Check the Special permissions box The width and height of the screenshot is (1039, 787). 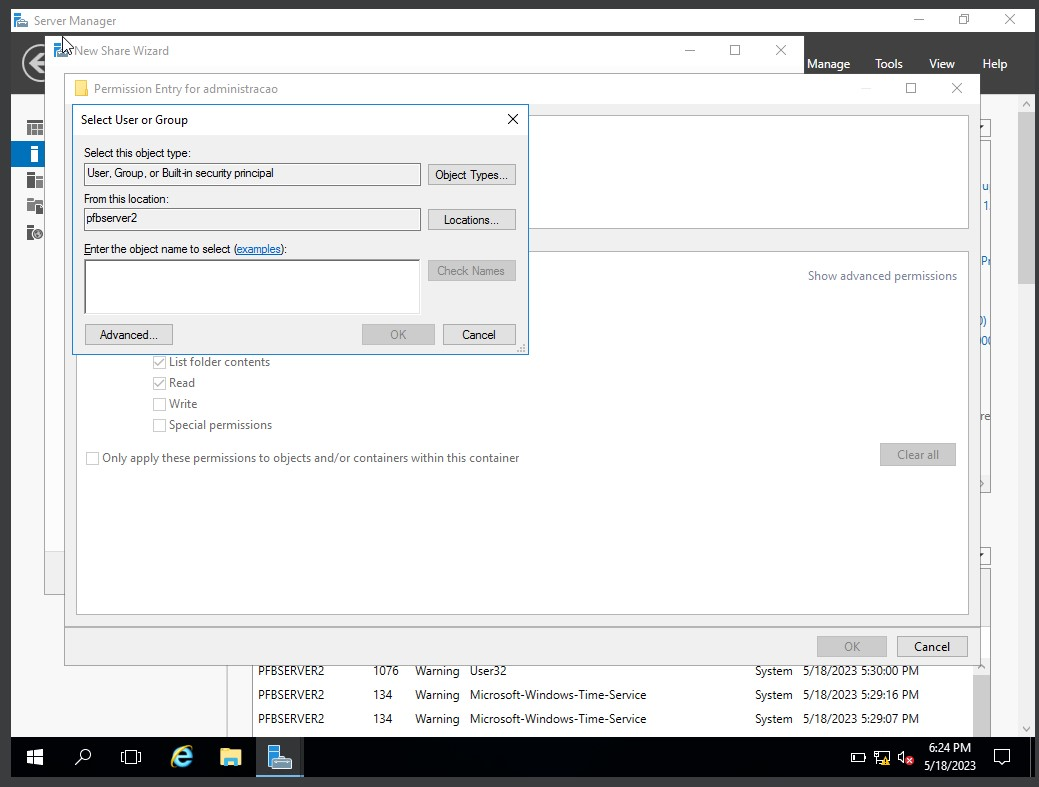[x=159, y=425]
